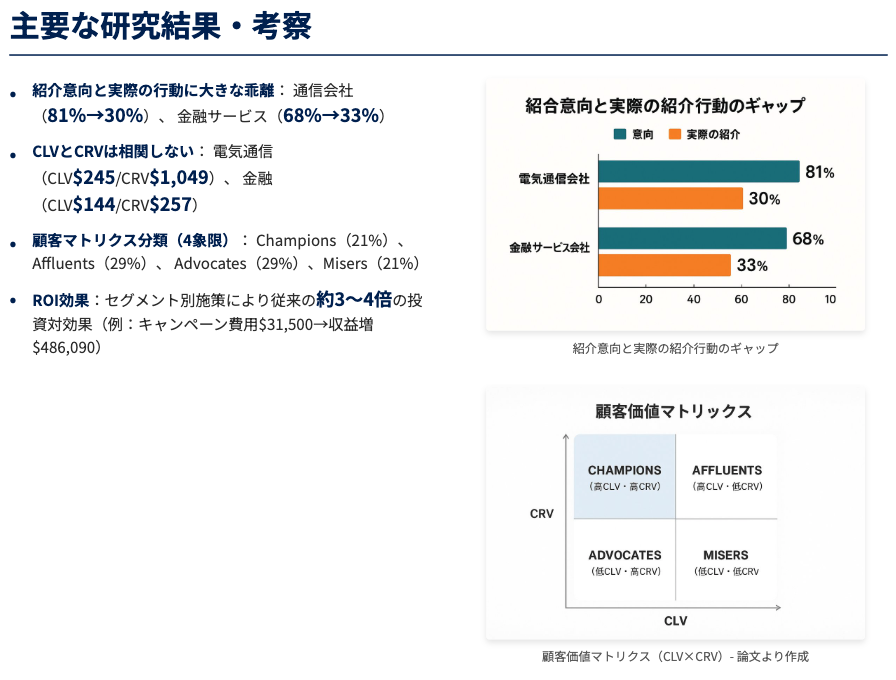Image resolution: width=896 pixels, height=680 pixels.
Task: Click the bold 約3〜4倍 text
Action: (x=354, y=299)
